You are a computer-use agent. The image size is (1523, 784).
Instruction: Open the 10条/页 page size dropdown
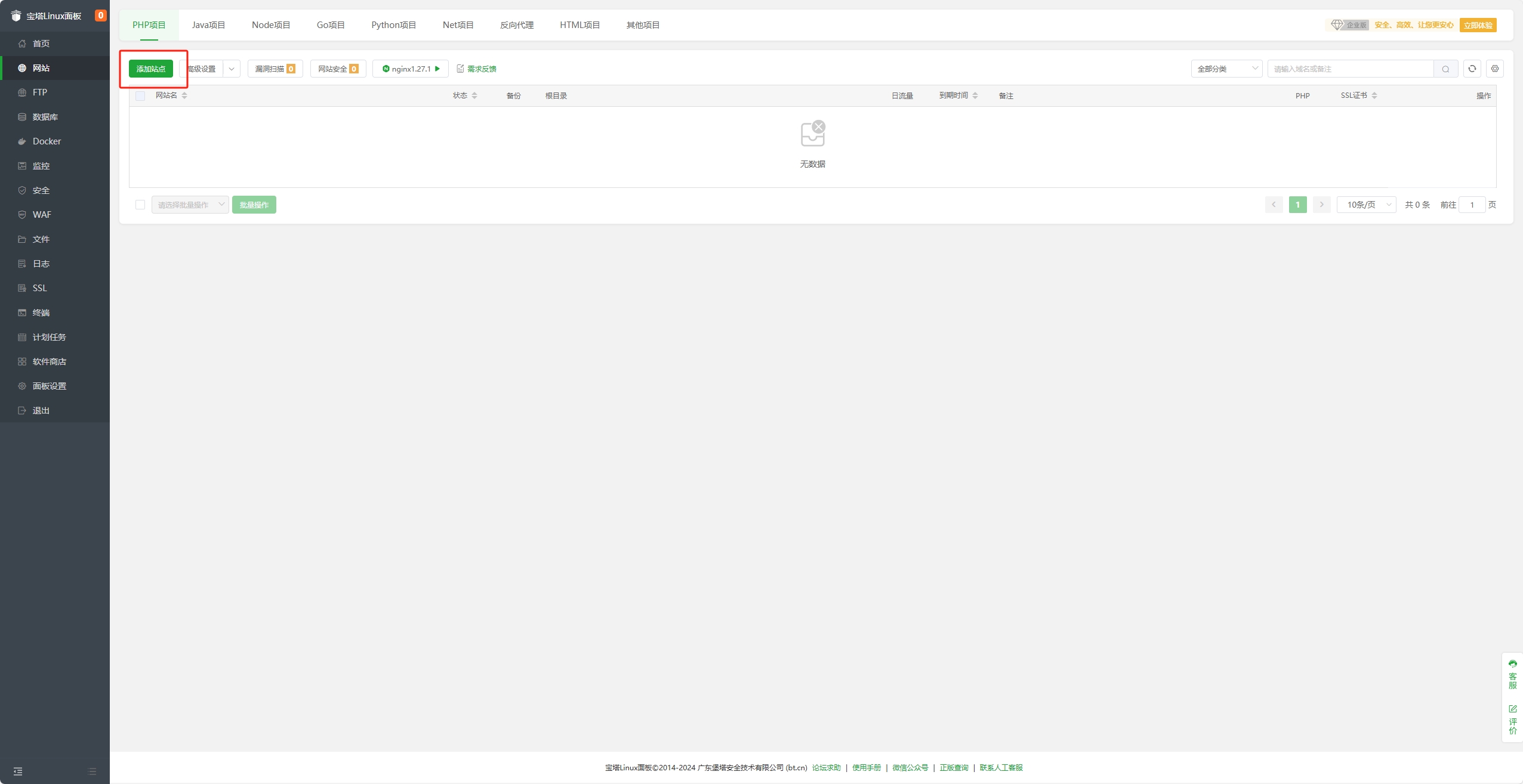pos(1366,205)
